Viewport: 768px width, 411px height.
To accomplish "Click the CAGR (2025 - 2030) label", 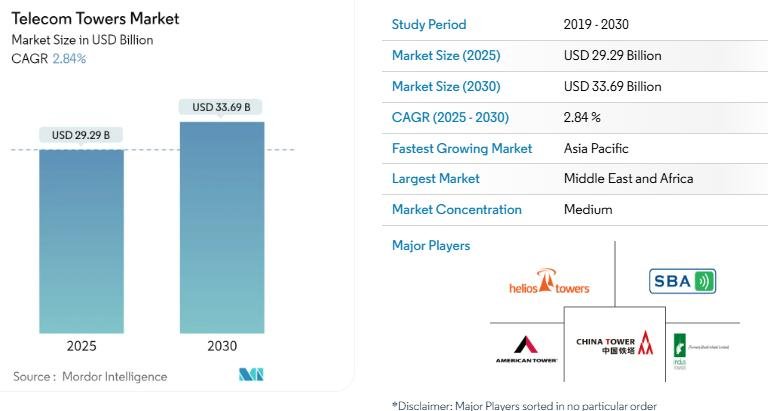I will [x=450, y=117].
